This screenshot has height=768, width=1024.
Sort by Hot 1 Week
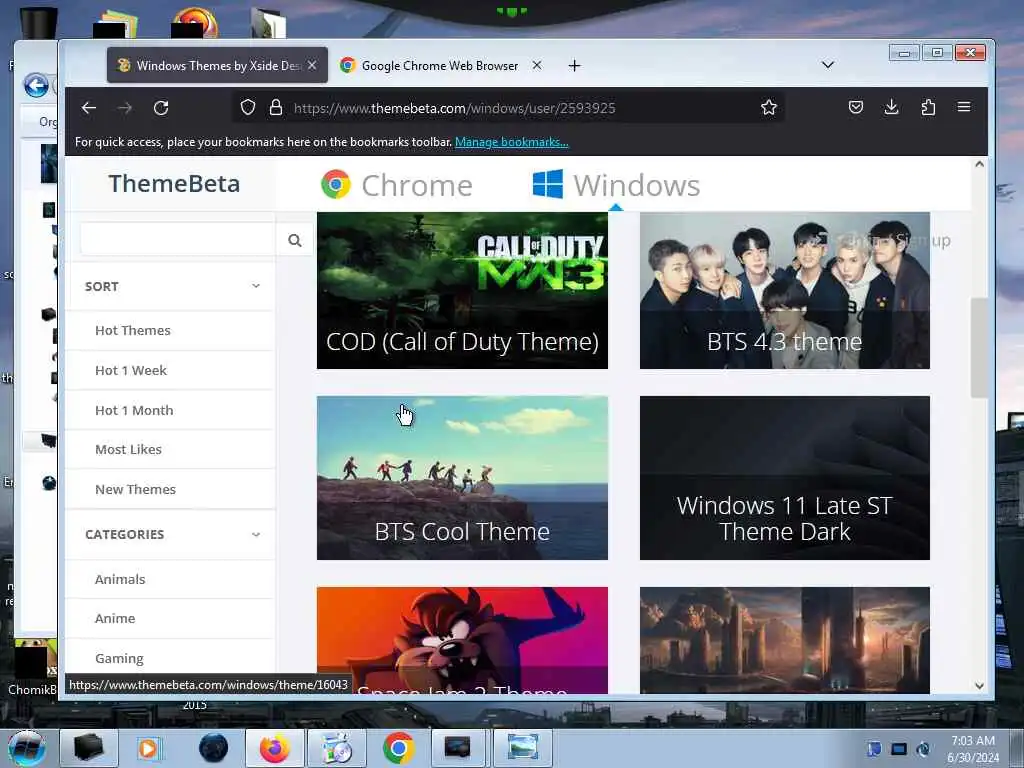click(x=131, y=370)
